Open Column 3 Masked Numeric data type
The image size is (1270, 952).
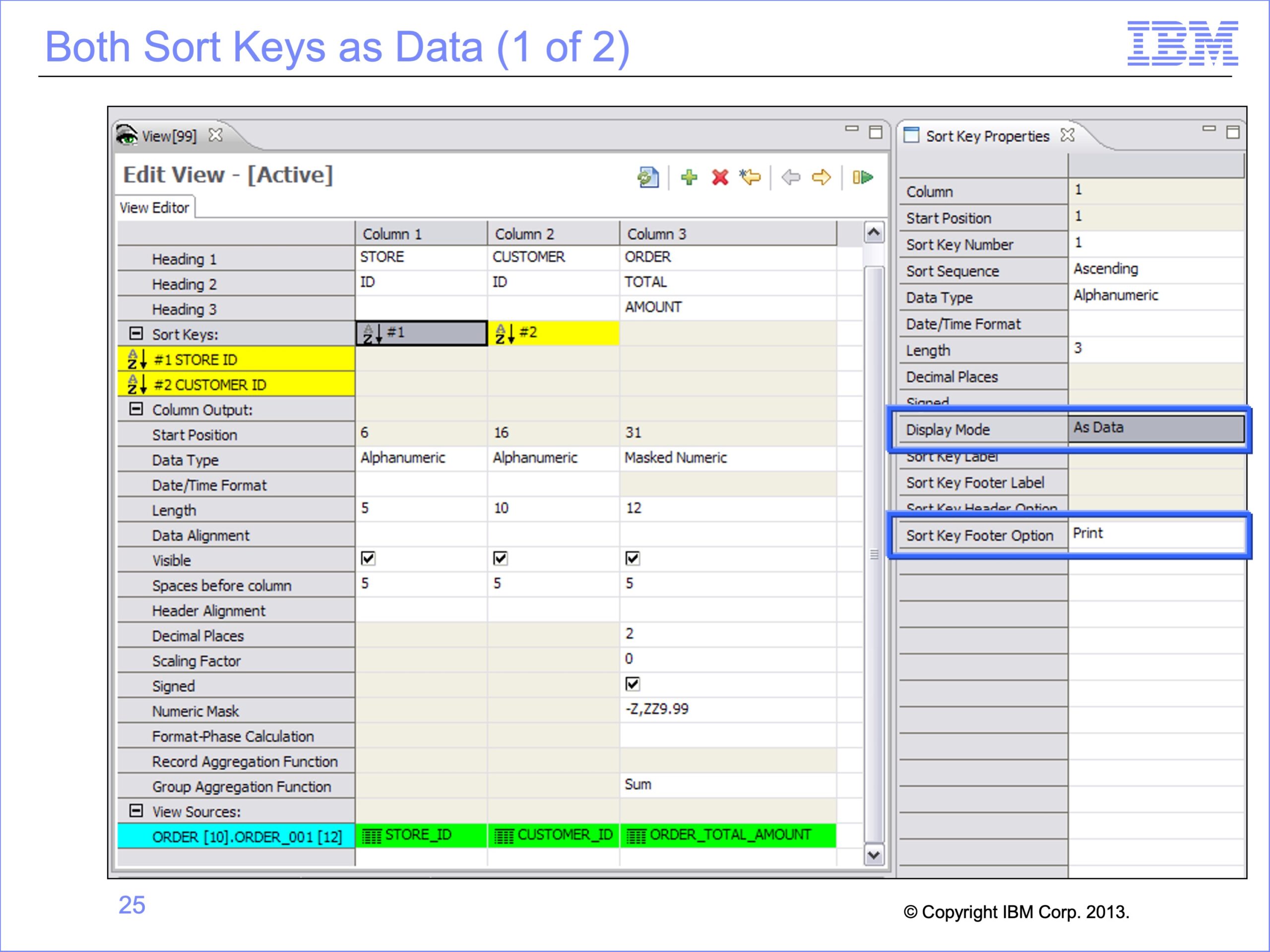pos(728,459)
